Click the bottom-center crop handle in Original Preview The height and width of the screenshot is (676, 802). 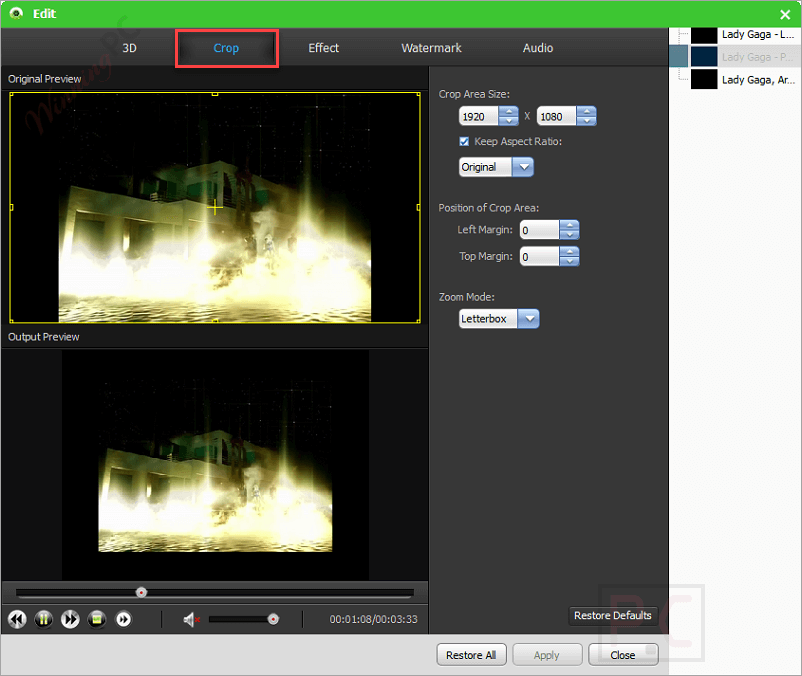click(x=215, y=321)
